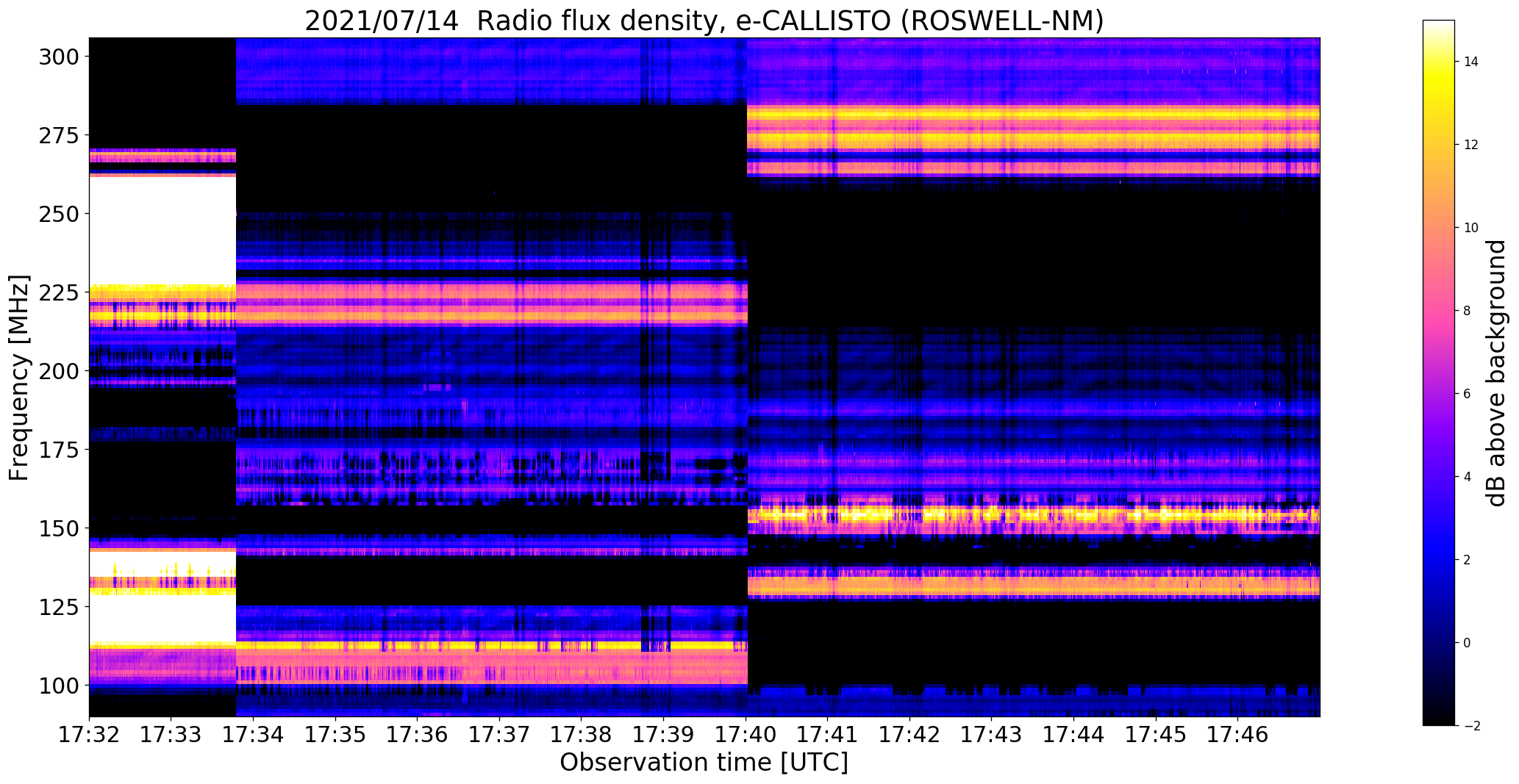
Task: Click the bright yellow band near 153 MHz after 17:40
Action: pos(1033,515)
